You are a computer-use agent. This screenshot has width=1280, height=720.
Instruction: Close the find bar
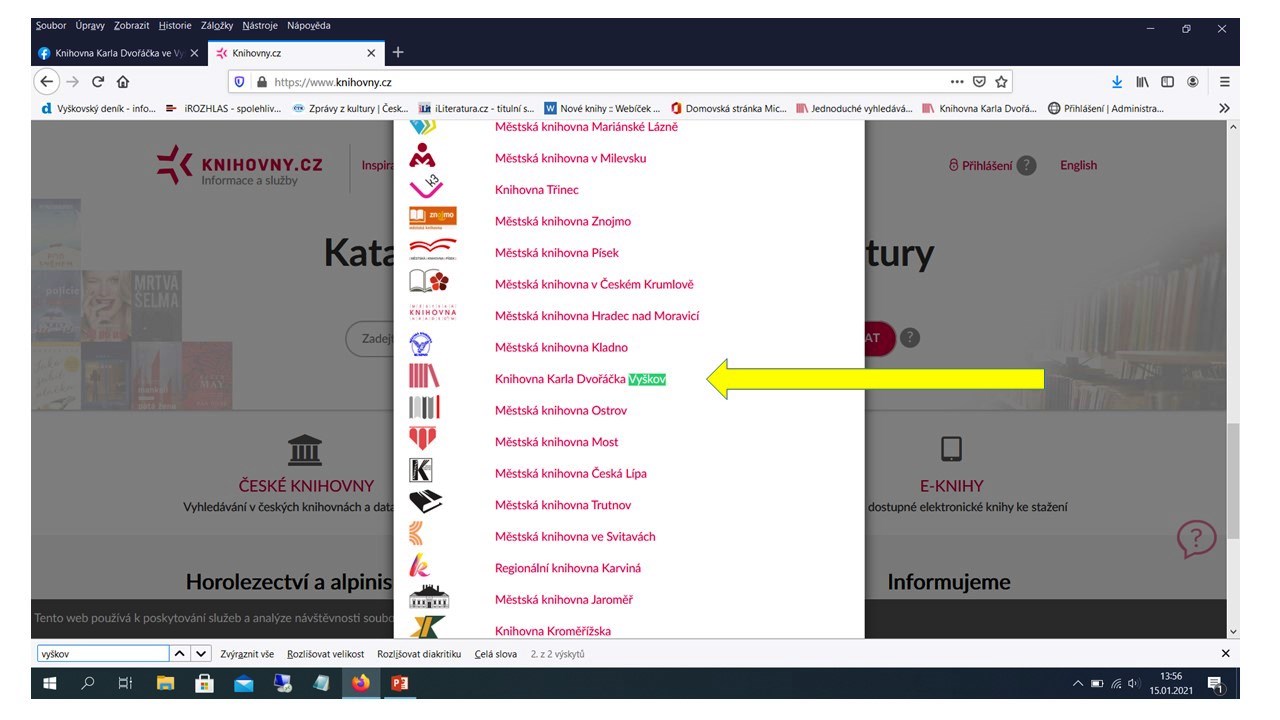(x=1225, y=654)
